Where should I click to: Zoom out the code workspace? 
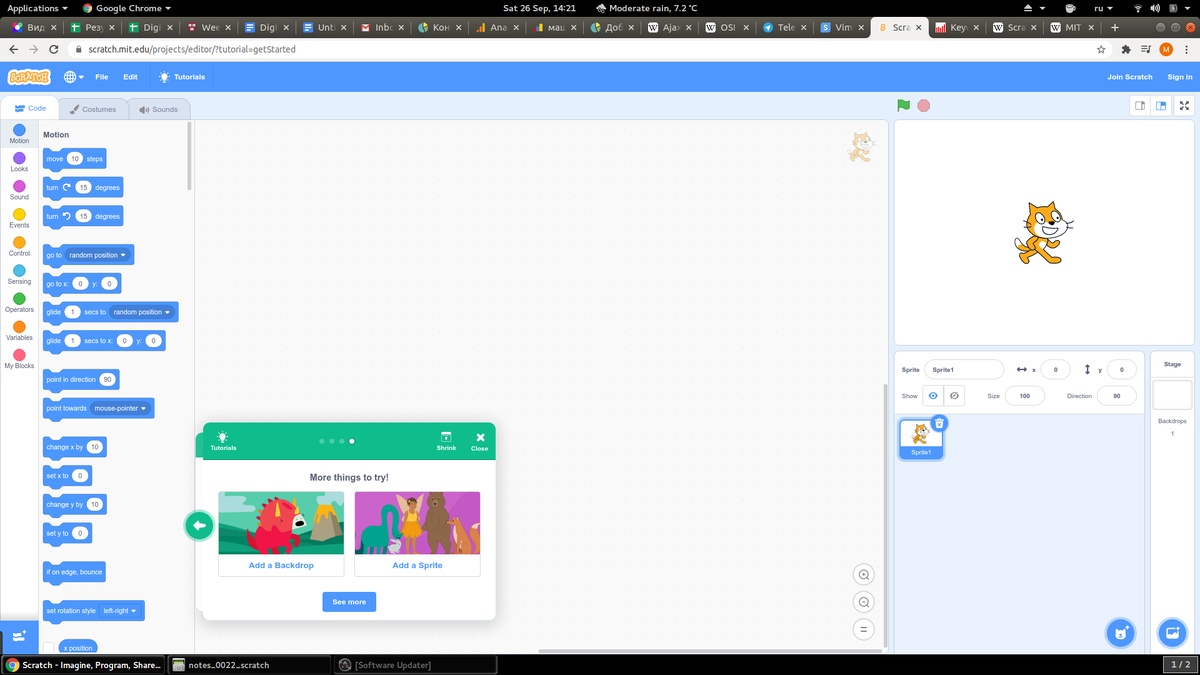[x=863, y=602]
